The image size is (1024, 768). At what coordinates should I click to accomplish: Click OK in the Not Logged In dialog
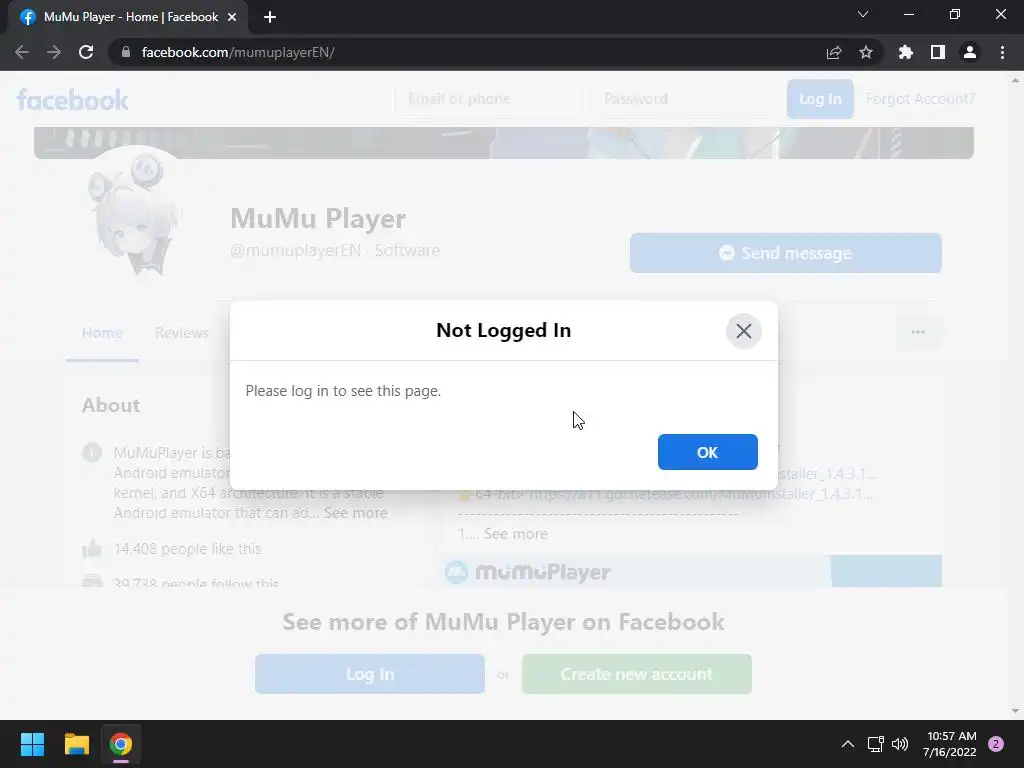click(707, 452)
